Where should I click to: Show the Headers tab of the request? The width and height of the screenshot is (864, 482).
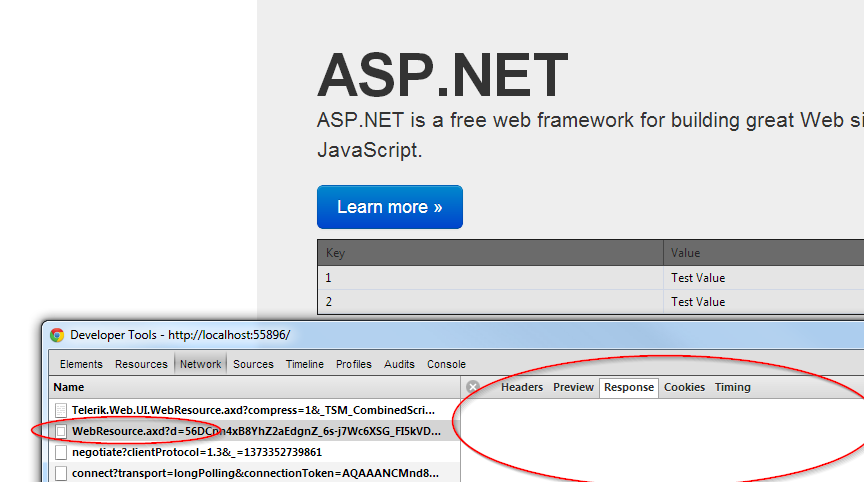(522, 387)
